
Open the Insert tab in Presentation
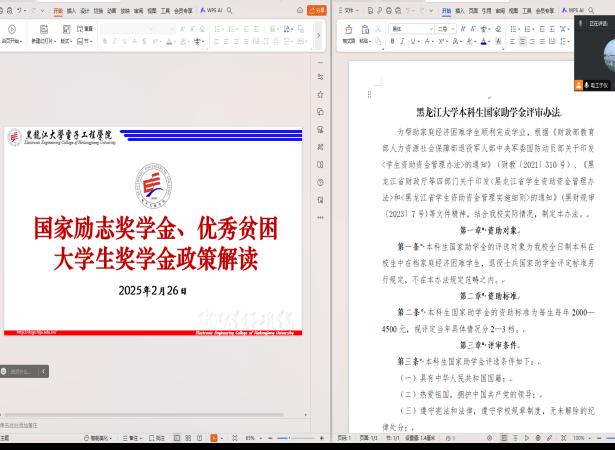tap(70, 9)
